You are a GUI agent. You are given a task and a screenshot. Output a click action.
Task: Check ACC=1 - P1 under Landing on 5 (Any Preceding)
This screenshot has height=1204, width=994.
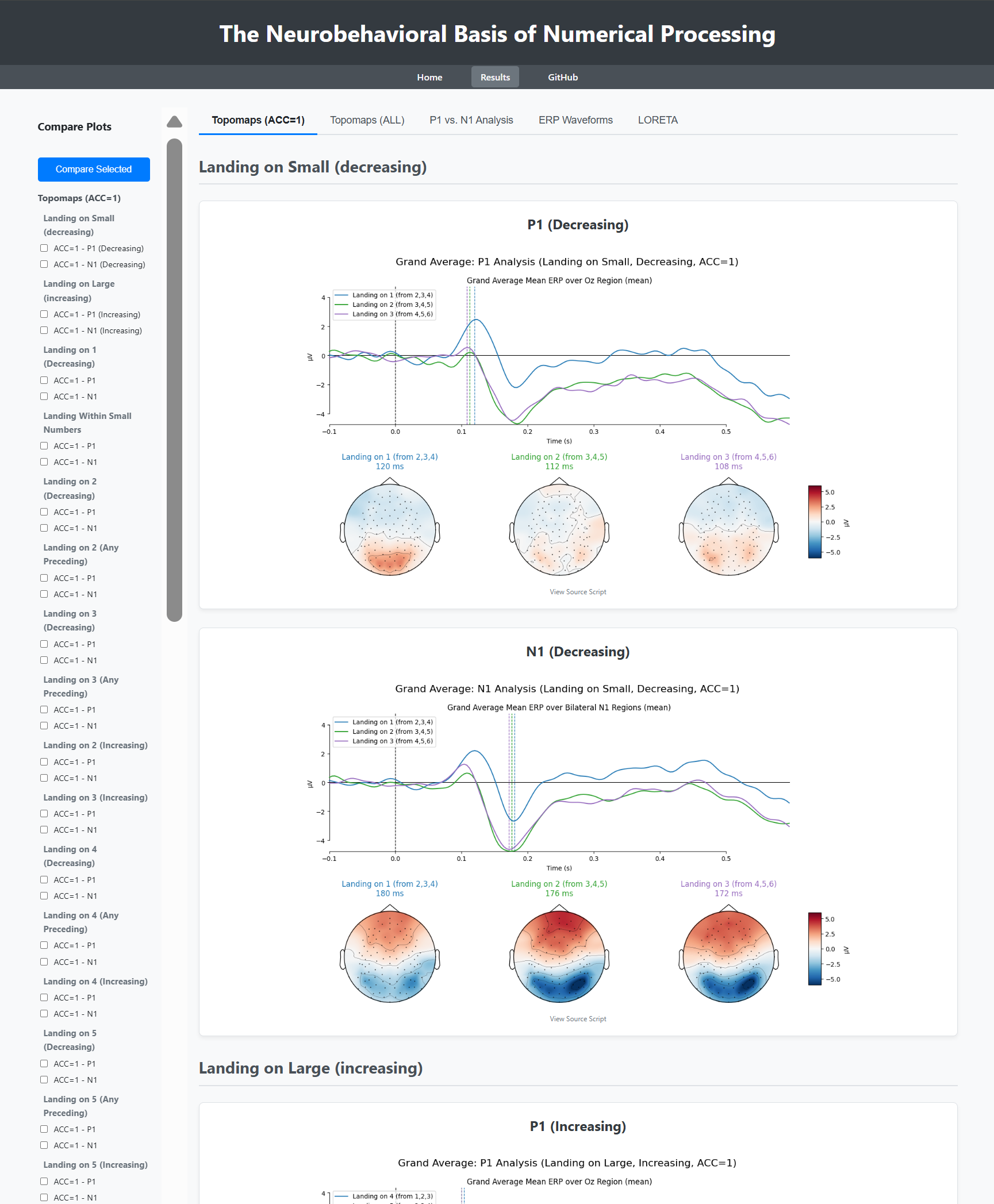pos(44,1129)
